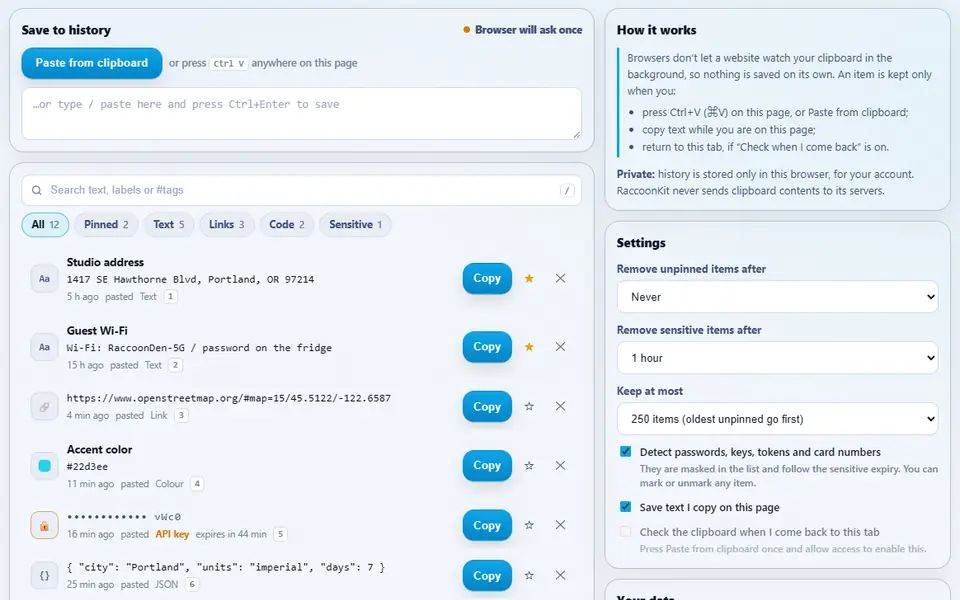This screenshot has width=960, height=600.
Task: Click the 'ctrl V' key hint
Action: (229, 64)
